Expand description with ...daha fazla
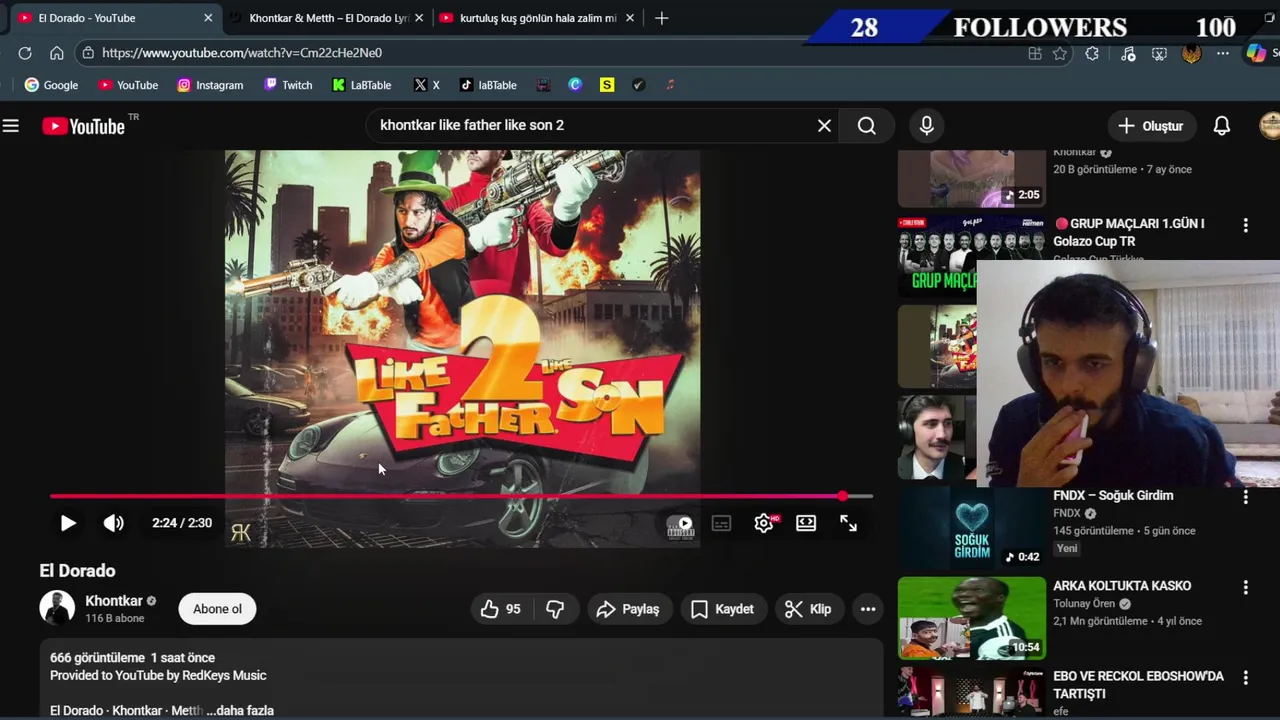The image size is (1280, 720). click(240, 711)
